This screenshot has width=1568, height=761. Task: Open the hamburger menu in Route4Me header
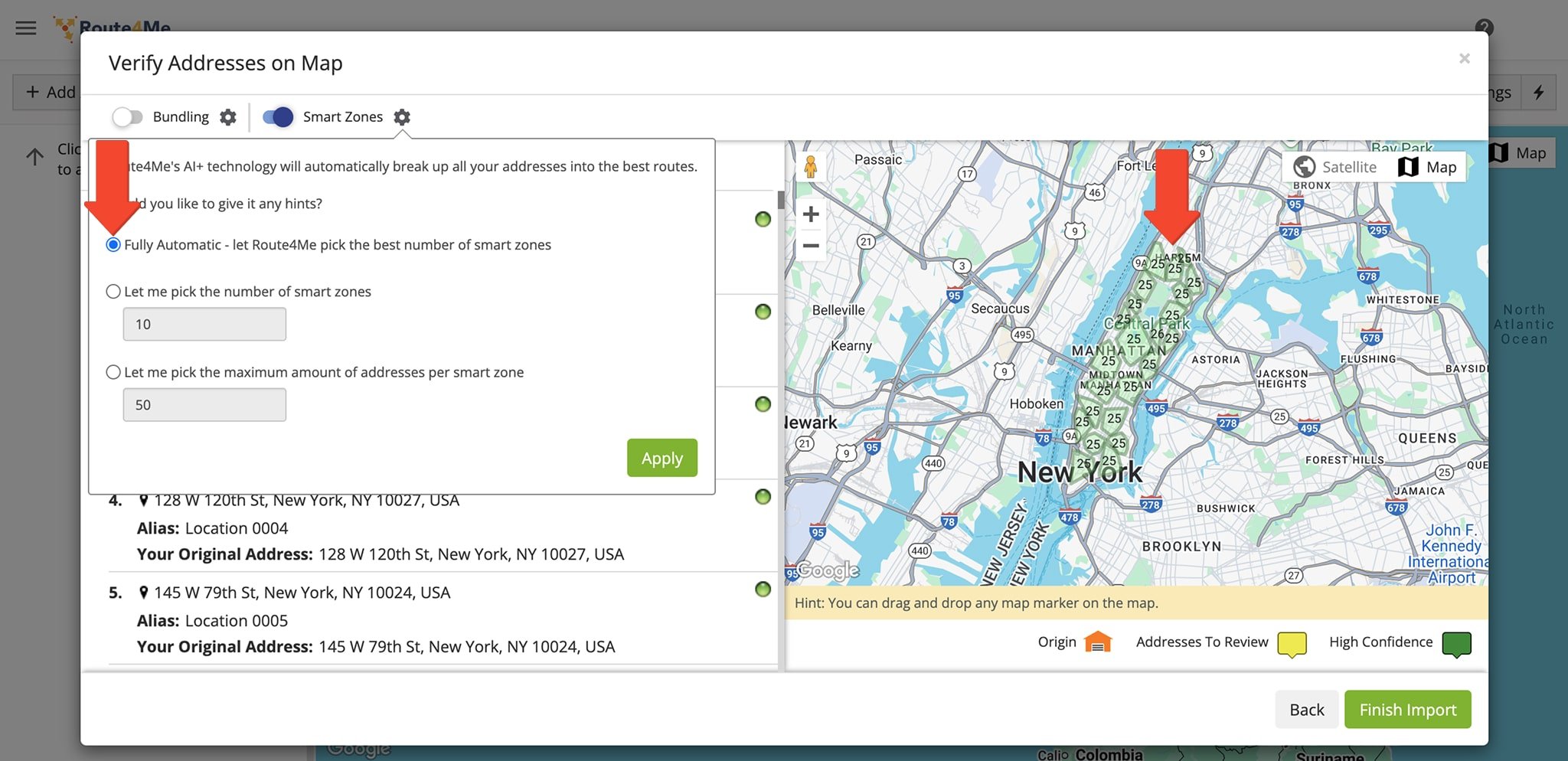point(25,28)
